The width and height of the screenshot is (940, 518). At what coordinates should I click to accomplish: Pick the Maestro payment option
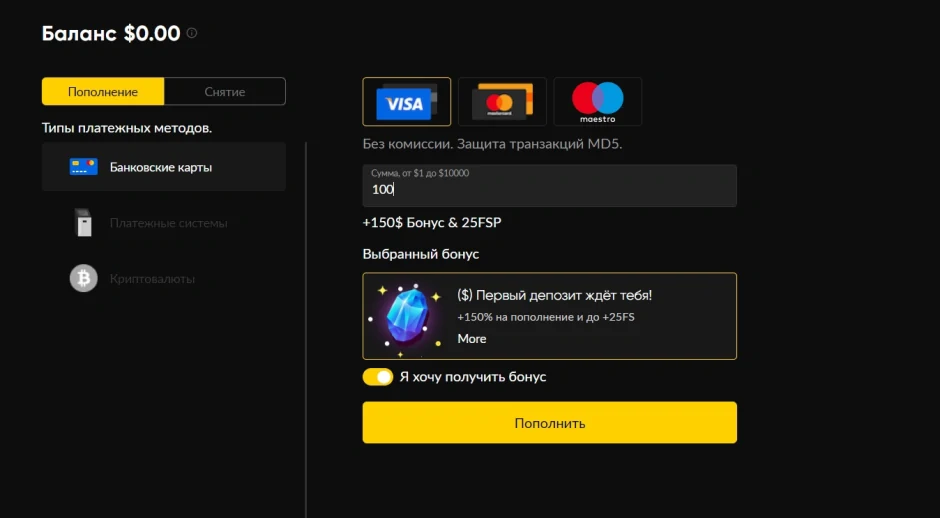point(597,102)
